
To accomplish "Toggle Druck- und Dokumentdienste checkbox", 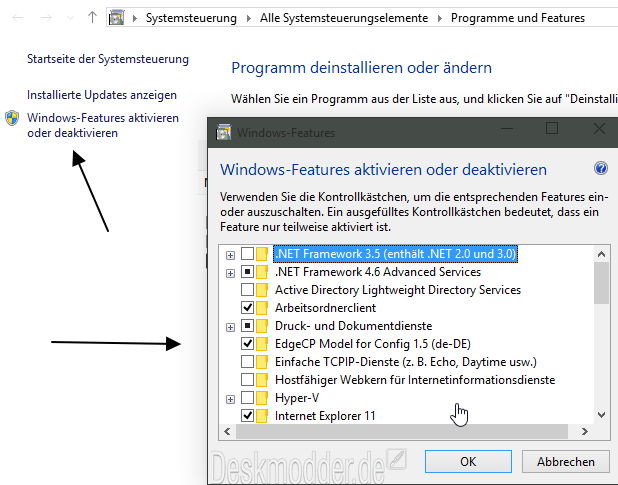I will [248, 325].
